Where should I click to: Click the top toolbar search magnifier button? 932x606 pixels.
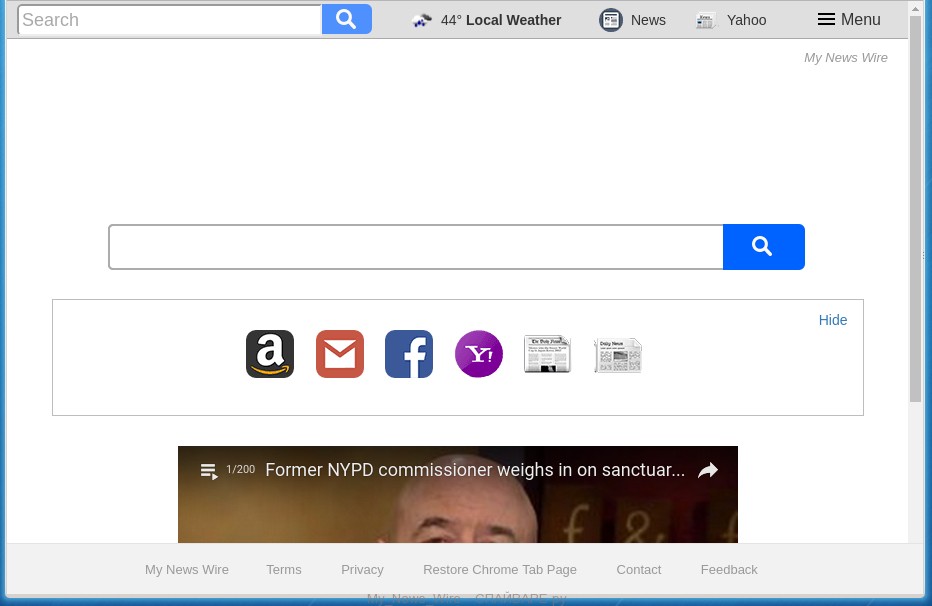[347, 19]
